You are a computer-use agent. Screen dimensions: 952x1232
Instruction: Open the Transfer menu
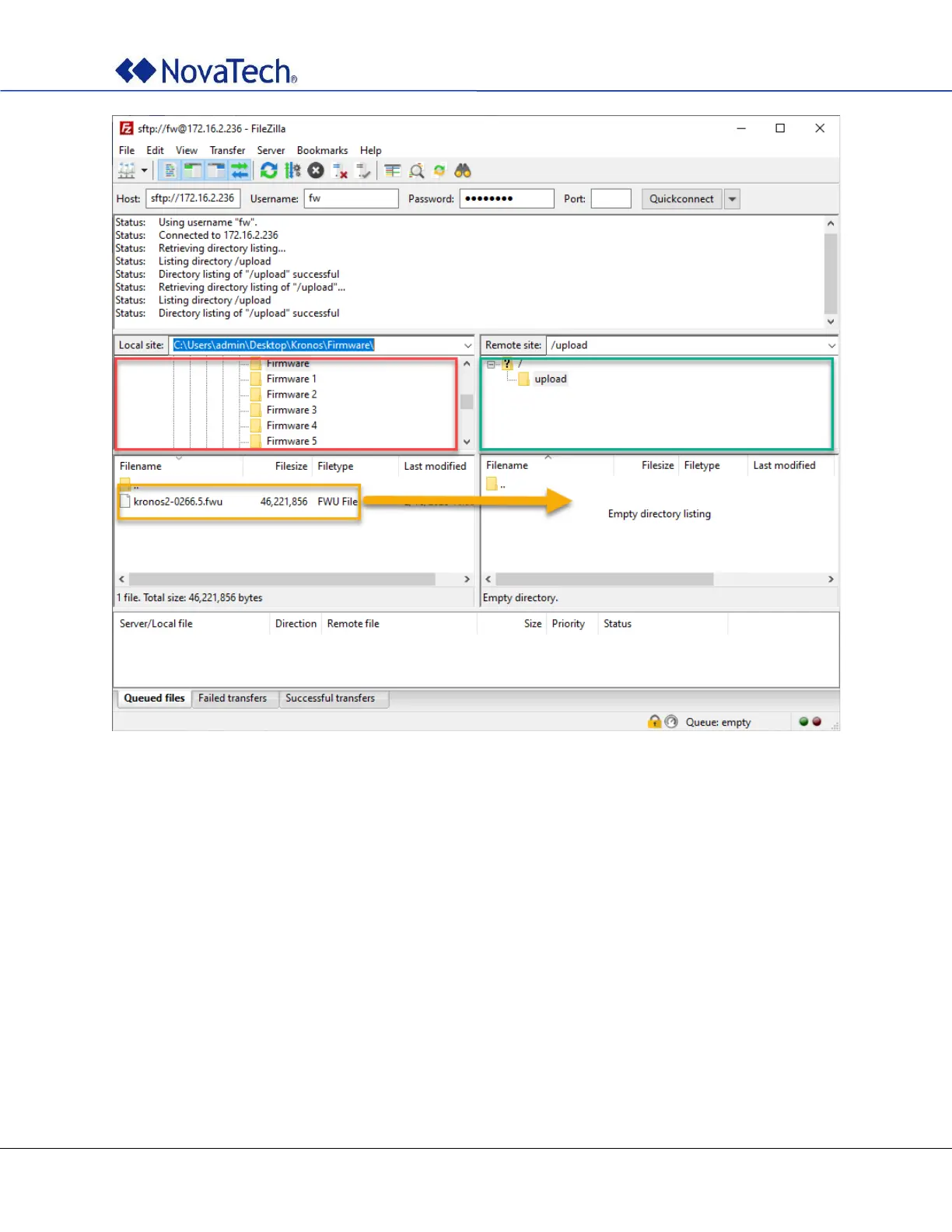pos(227,150)
